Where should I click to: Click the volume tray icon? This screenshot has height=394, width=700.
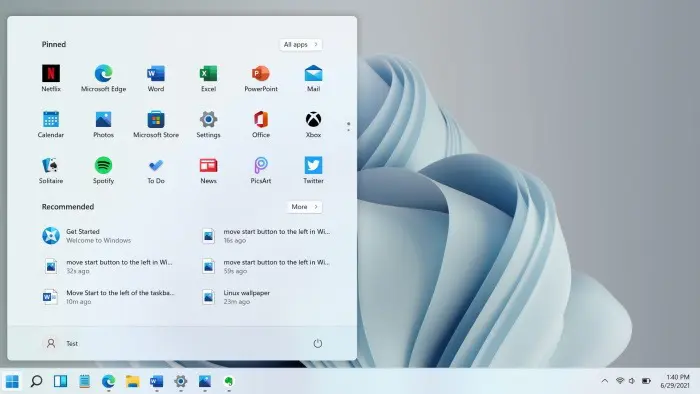click(x=632, y=381)
